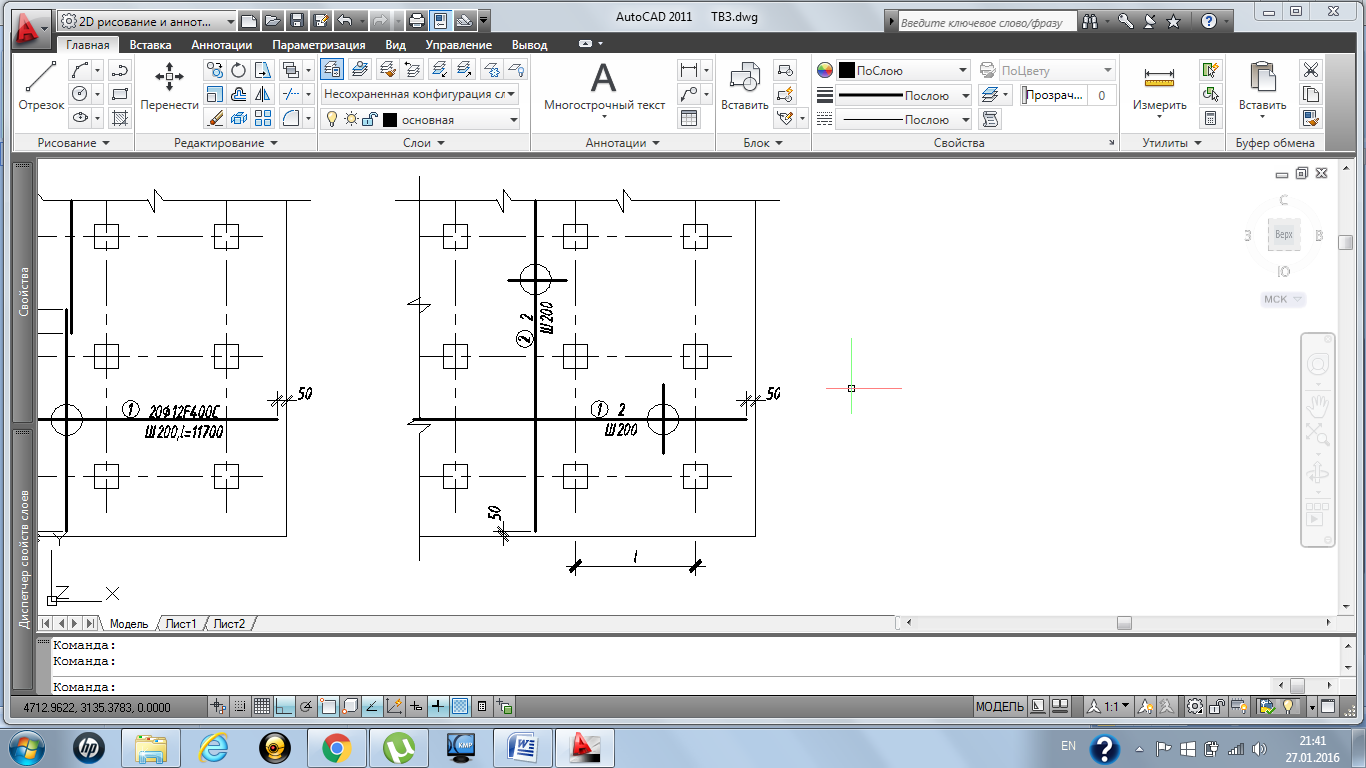Click the quick calculator icon
1366x768 pixels.
[1211, 118]
